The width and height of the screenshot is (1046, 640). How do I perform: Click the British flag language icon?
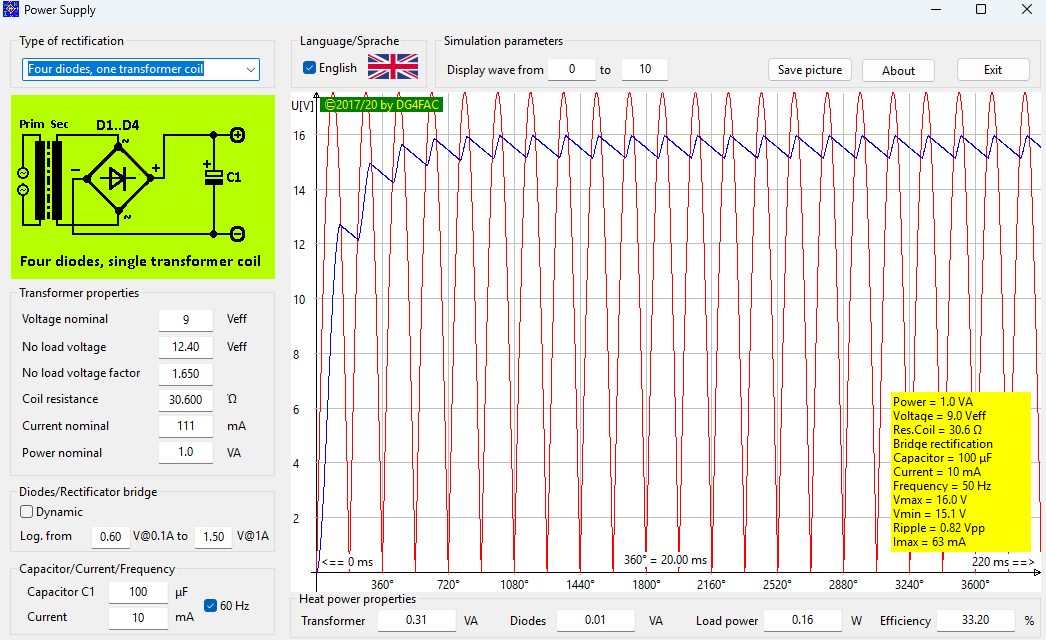pos(393,67)
